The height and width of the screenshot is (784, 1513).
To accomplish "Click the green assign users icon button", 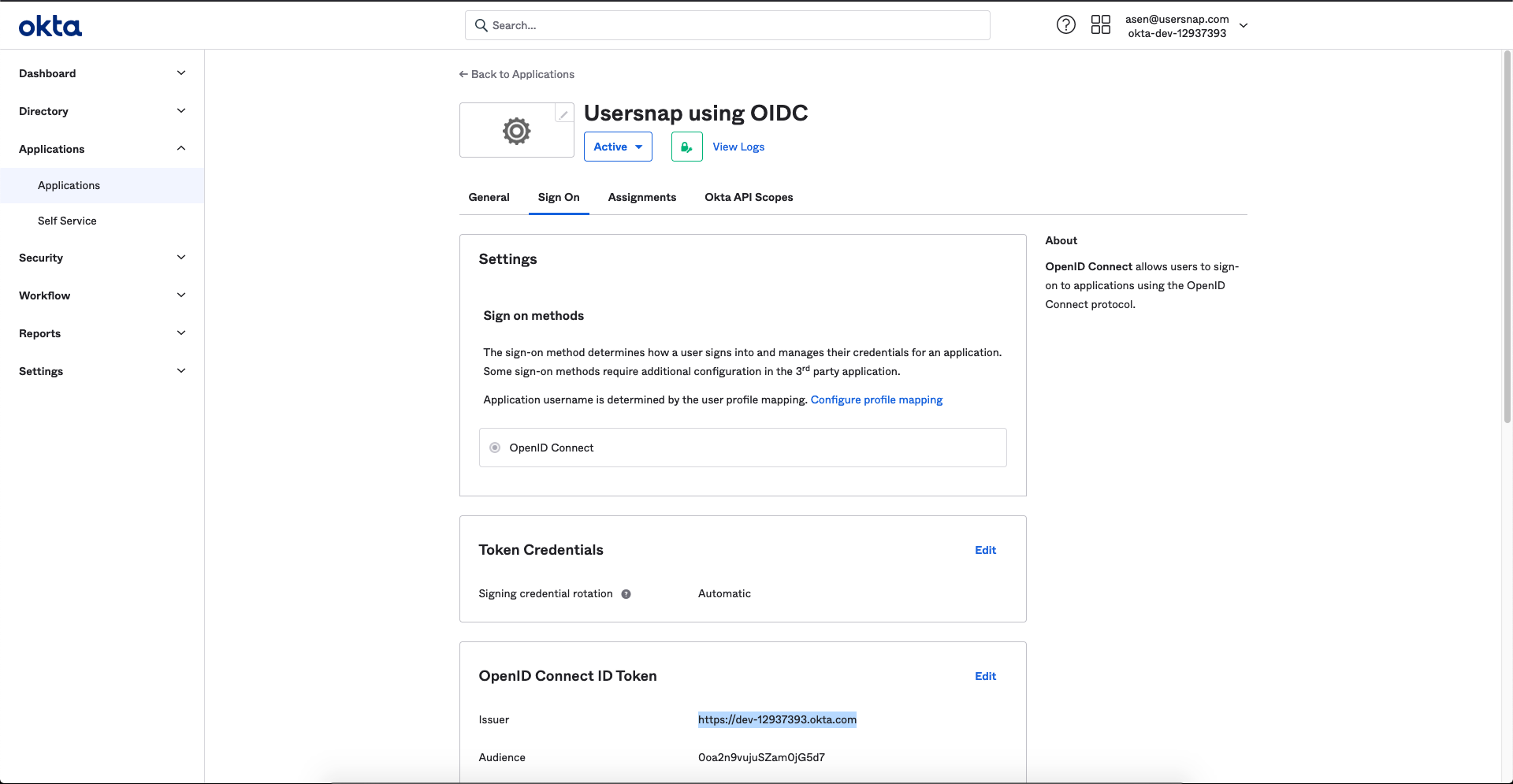I will [x=686, y=147].
